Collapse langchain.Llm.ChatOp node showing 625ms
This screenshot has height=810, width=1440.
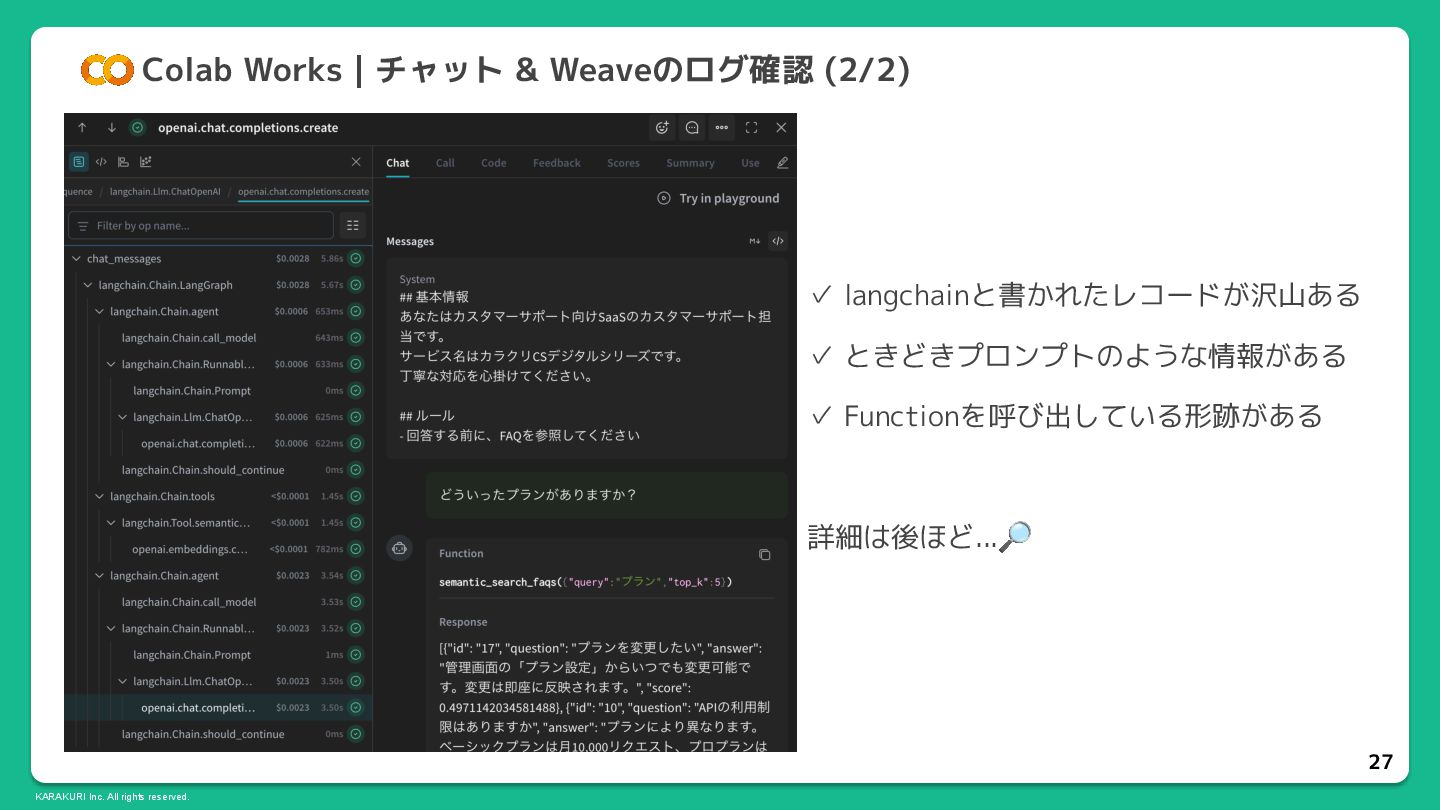(x=123, y=417)
